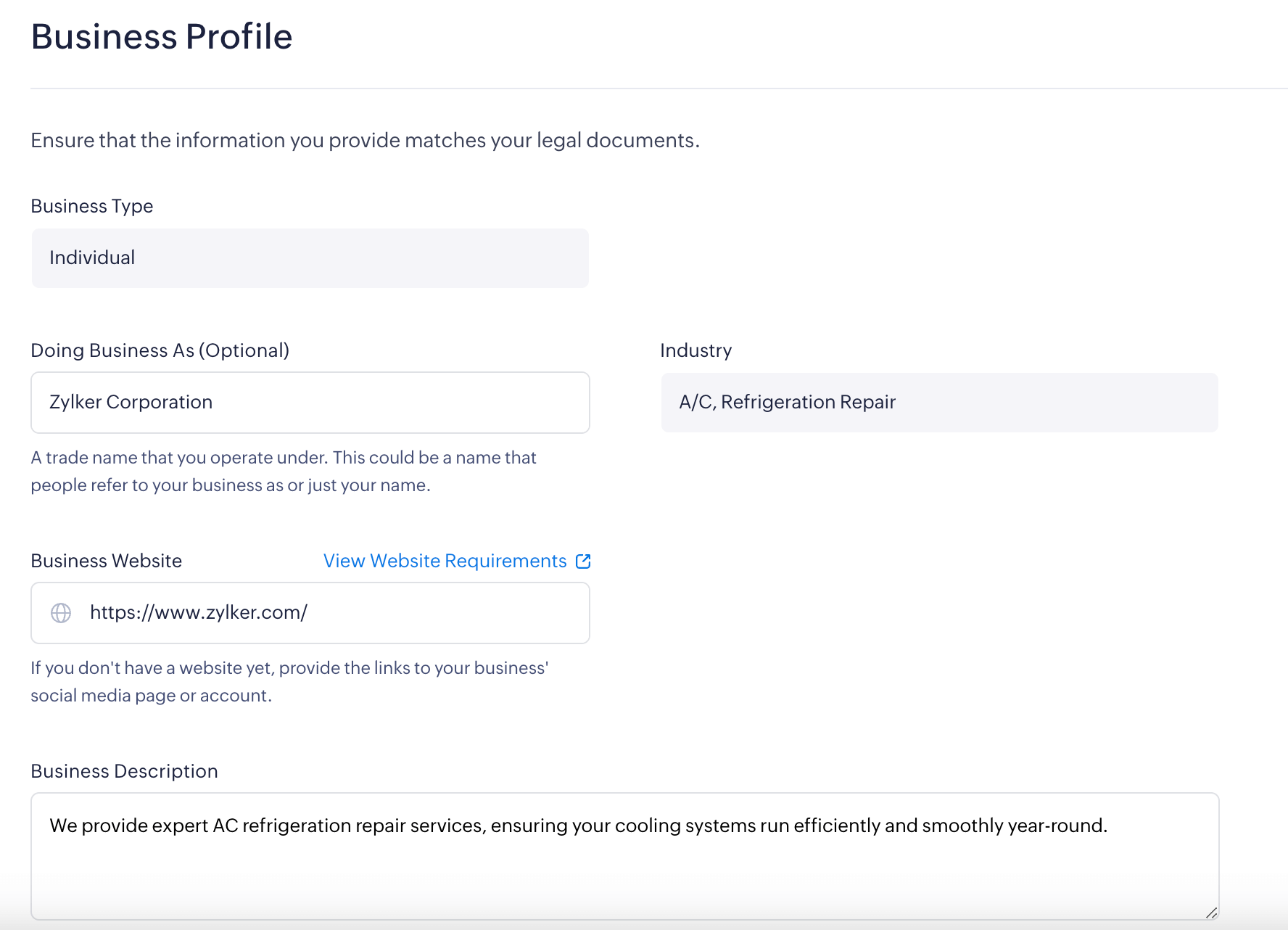Click the trade name help text
1288x930 pixels.
283,472
